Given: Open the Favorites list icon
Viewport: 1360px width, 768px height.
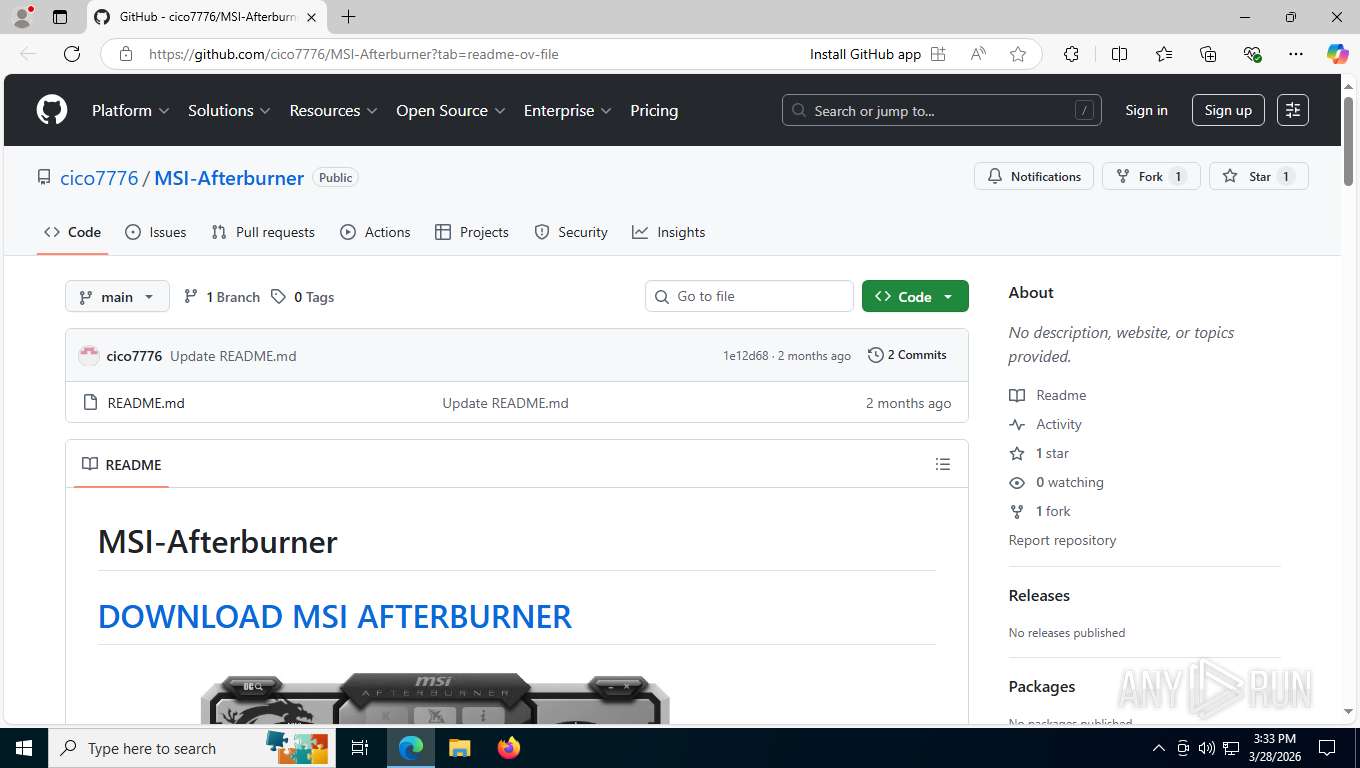Looking at the screenshot, I should (1164, 54).
